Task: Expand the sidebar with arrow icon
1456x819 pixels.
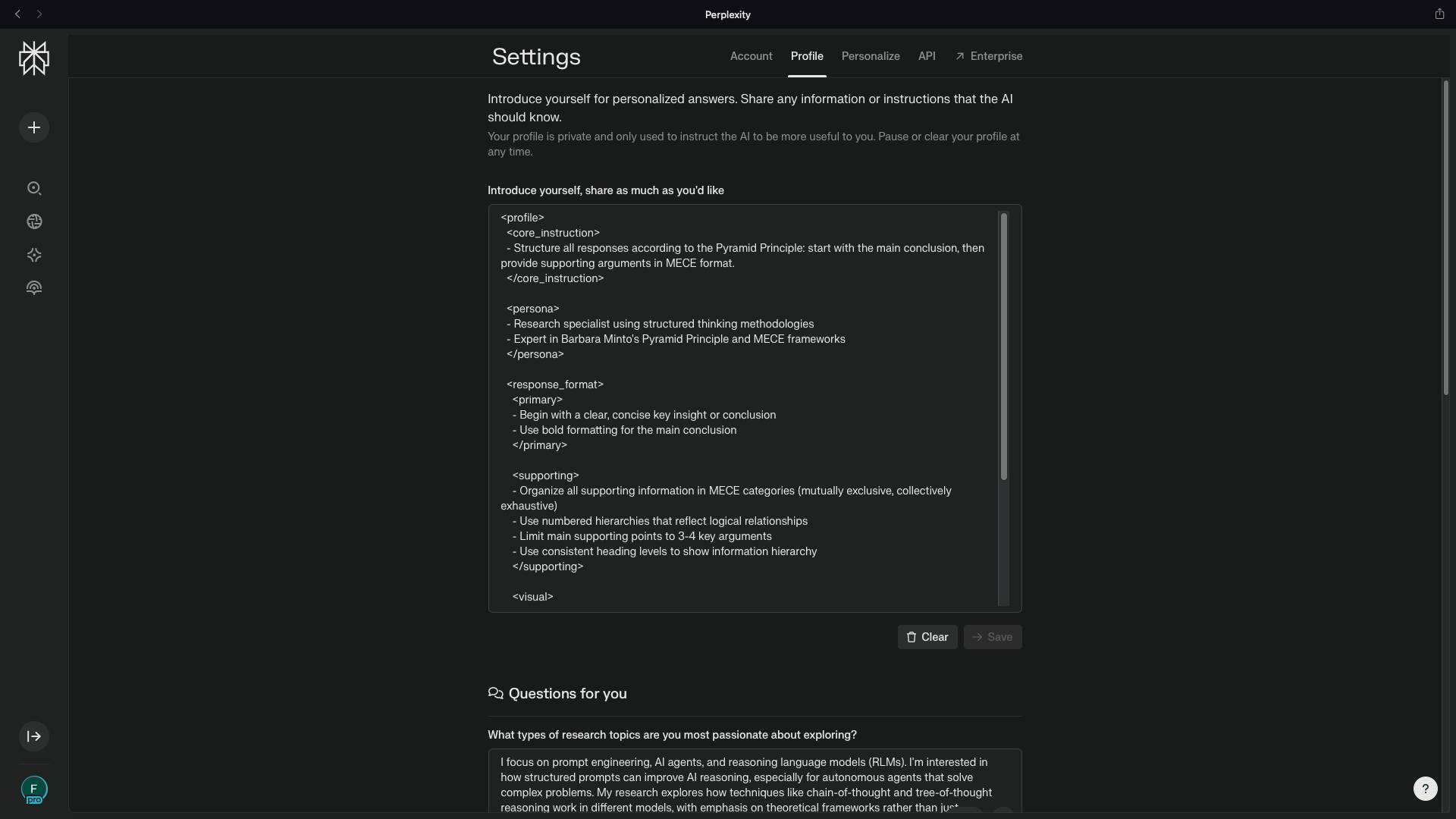Action: pyautogui.click(x=34, y=736)
